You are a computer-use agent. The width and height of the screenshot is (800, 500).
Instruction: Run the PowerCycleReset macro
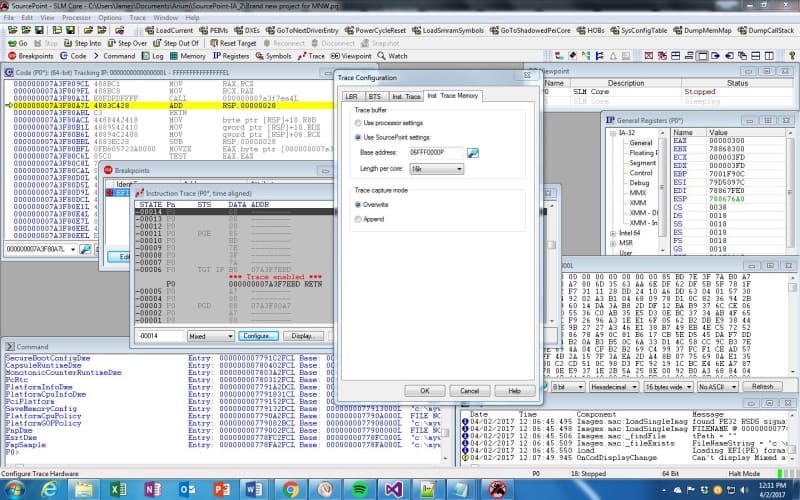coord(375,31)
